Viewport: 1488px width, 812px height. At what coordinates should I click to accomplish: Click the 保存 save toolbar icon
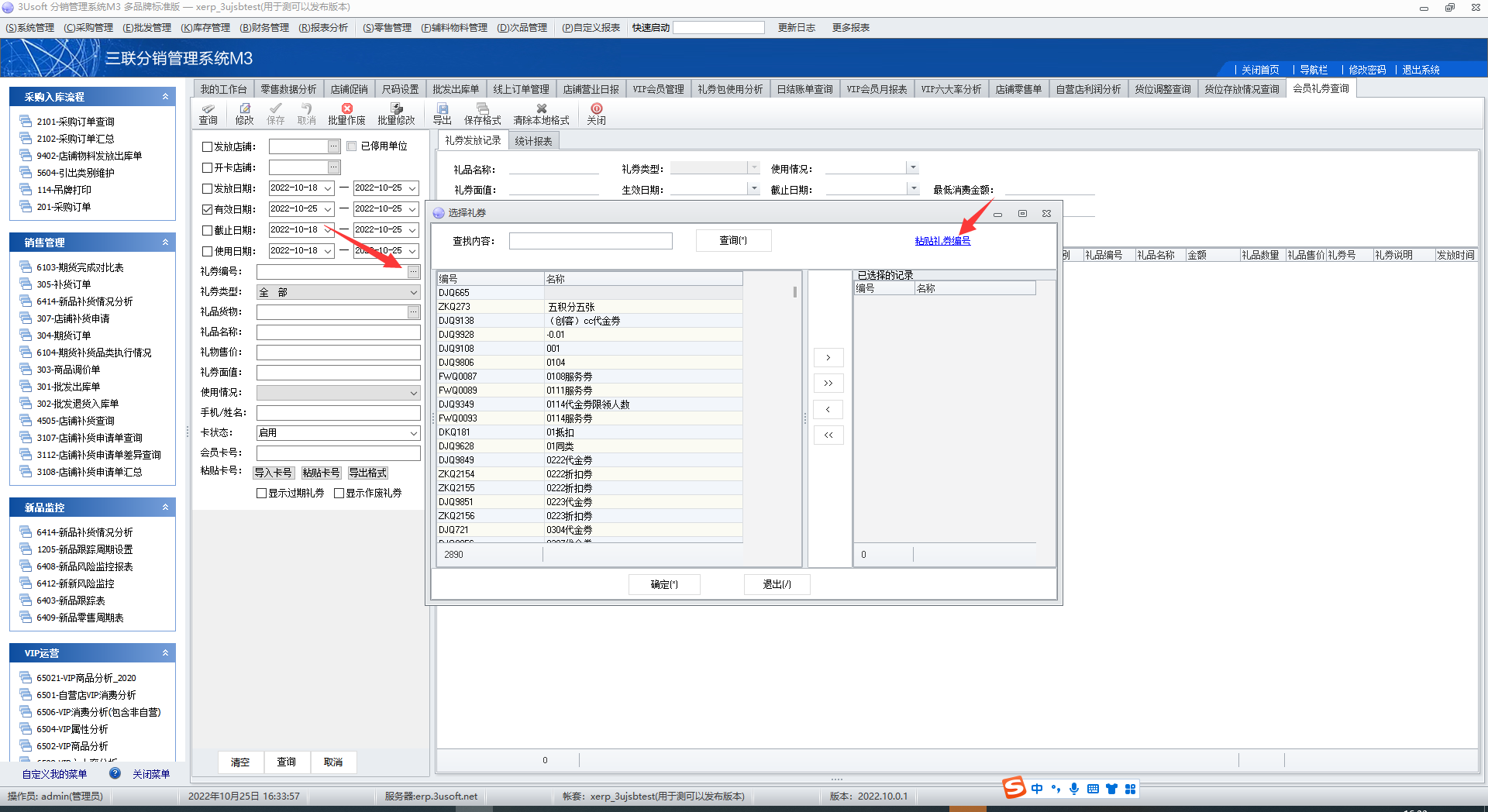[x=276, y=114]
